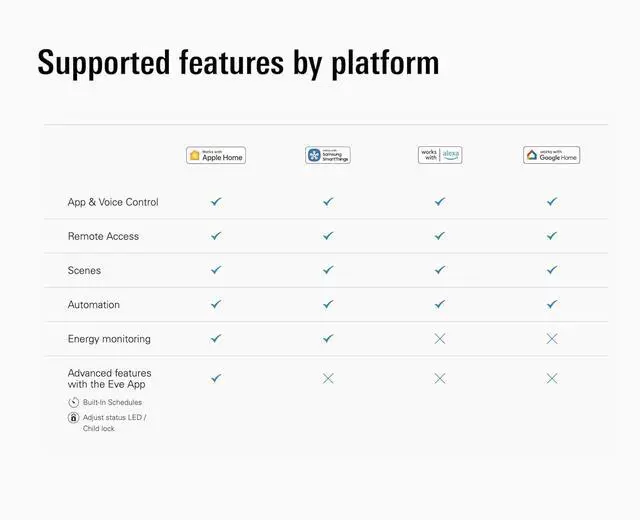Click Automation checkmark under Google Home
Image resolution: width=640 pixels, height=520 pixels.
pos(552,304)
